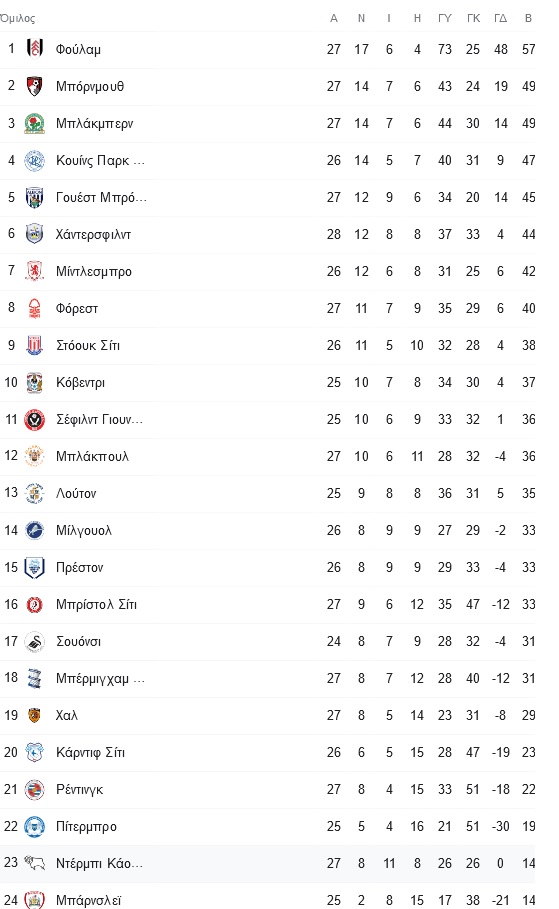Open the Μίντλεσμπρο team link
The width and height of the screenshot is (559, 909).
[x=94, y=271]
